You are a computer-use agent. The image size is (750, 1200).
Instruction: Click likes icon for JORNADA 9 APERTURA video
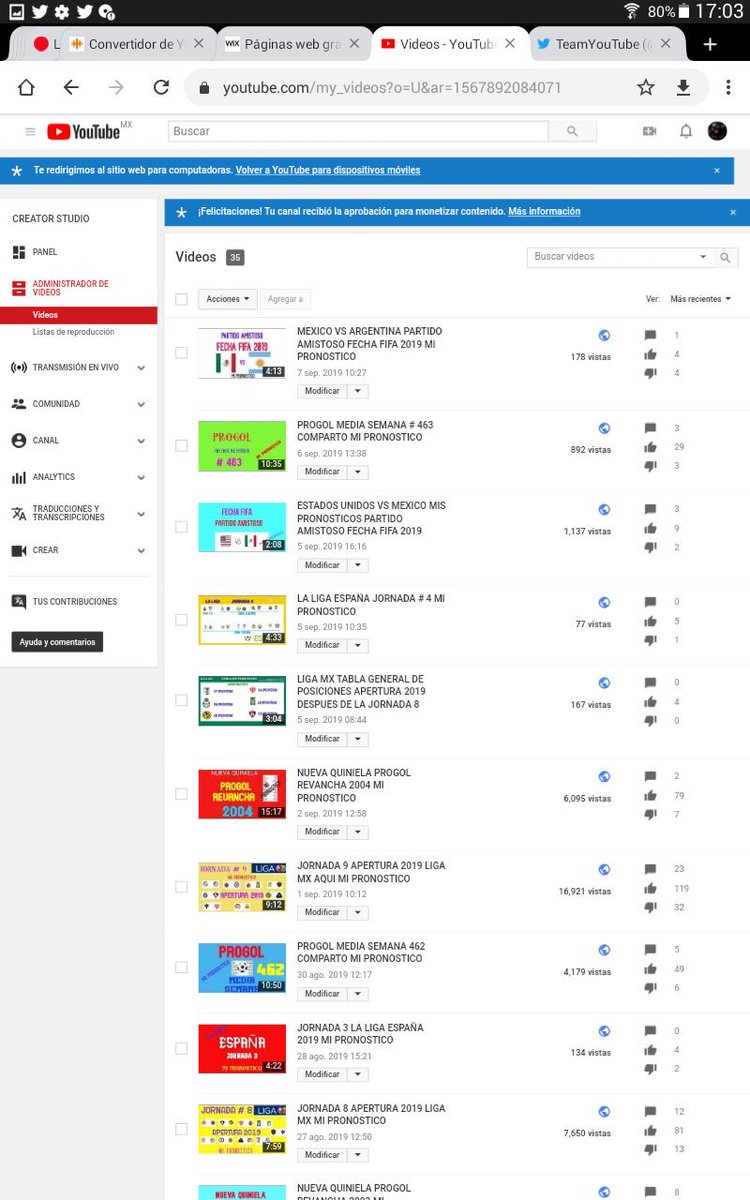pos(650,888)
